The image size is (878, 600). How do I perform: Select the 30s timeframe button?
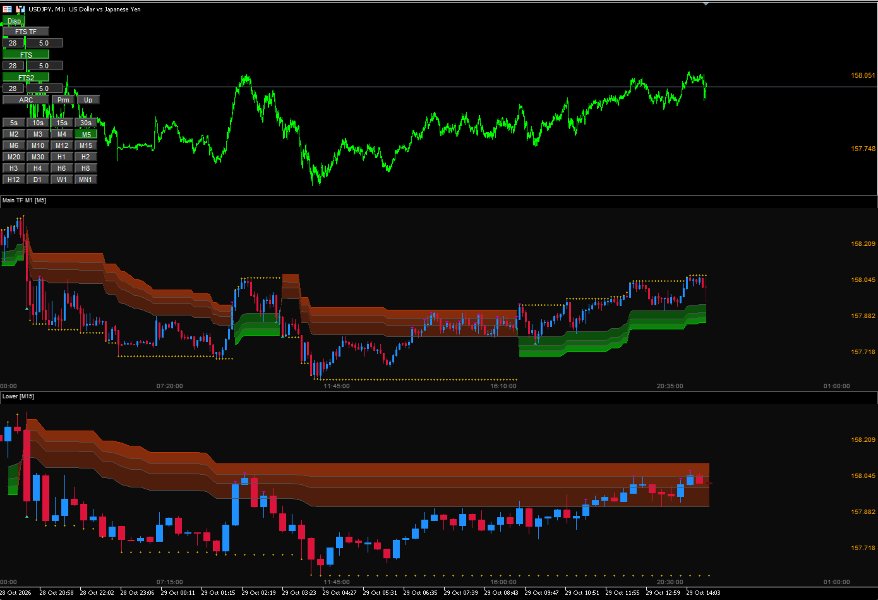[86, 123]
